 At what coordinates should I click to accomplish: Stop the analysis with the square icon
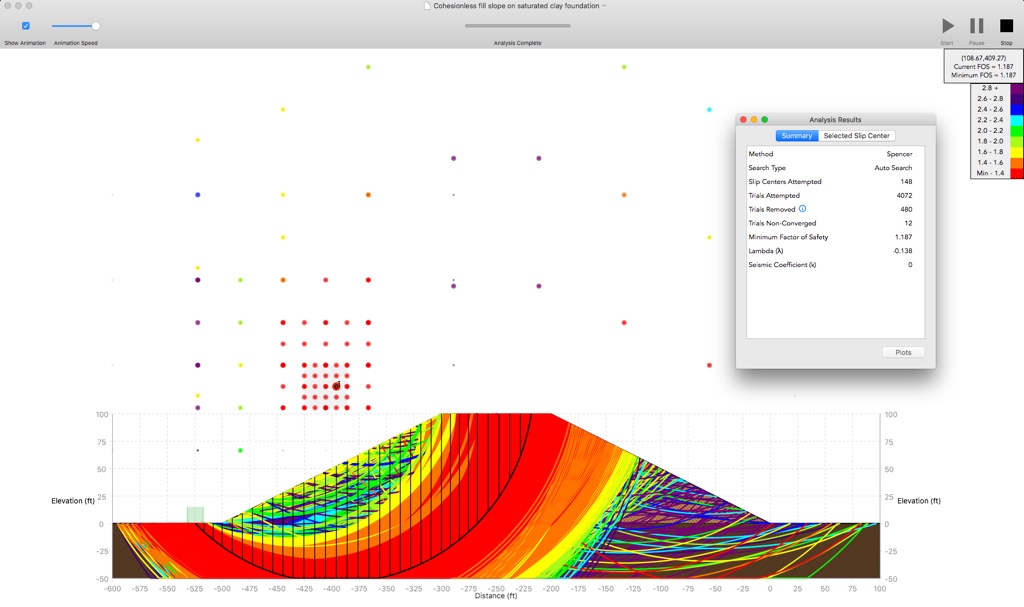coord(1006,26)
